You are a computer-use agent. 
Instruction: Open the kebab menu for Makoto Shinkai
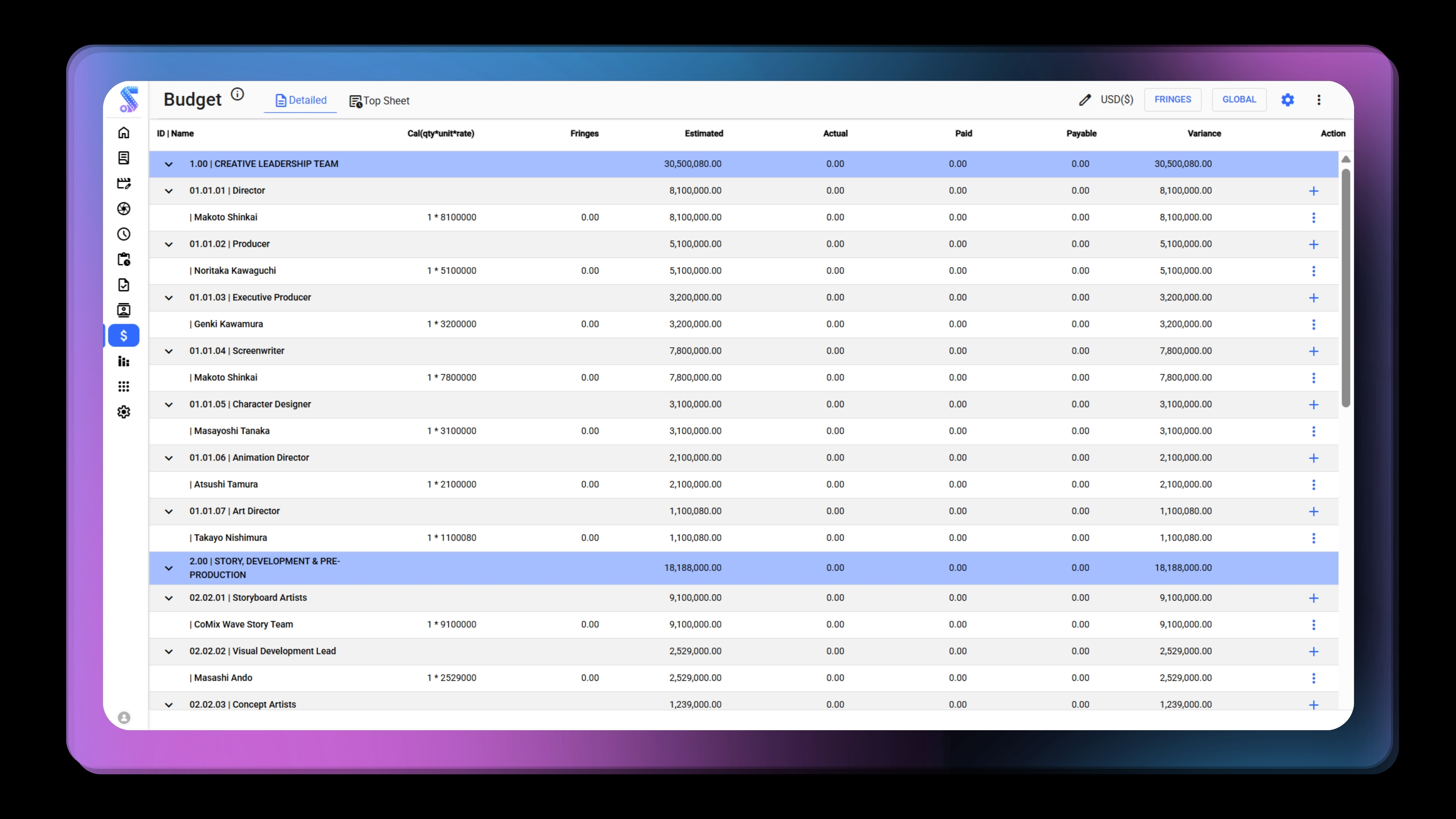[1314, 217]
